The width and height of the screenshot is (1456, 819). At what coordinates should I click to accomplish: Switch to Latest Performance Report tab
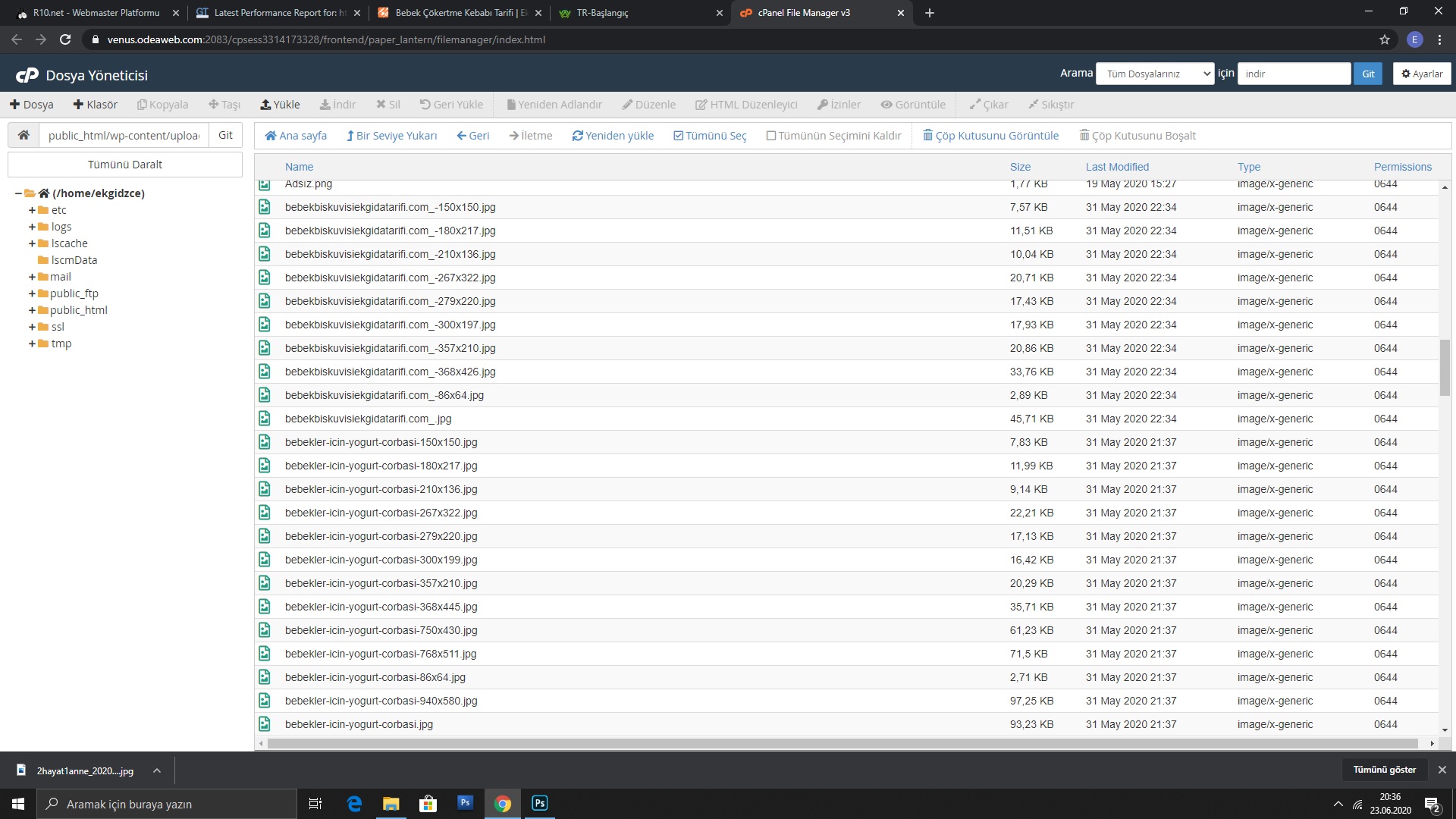pos(278,13)
